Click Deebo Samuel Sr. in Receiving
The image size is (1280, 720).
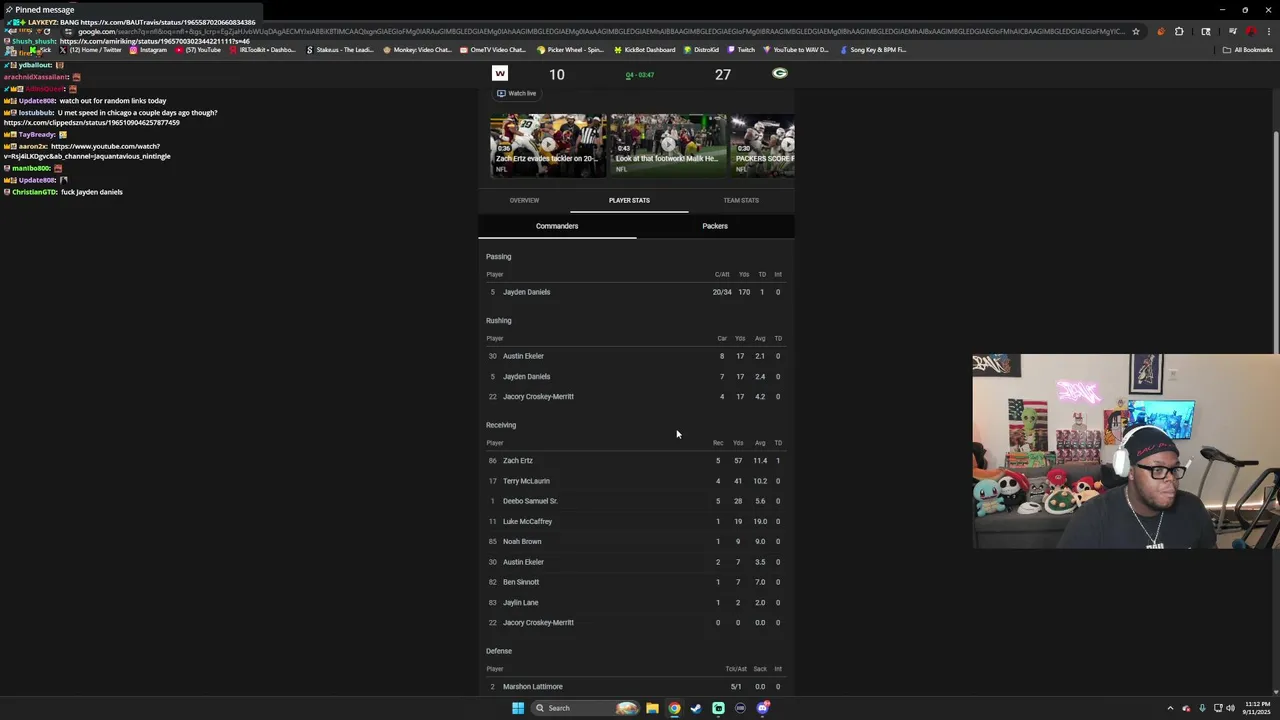tap(530, 501)
